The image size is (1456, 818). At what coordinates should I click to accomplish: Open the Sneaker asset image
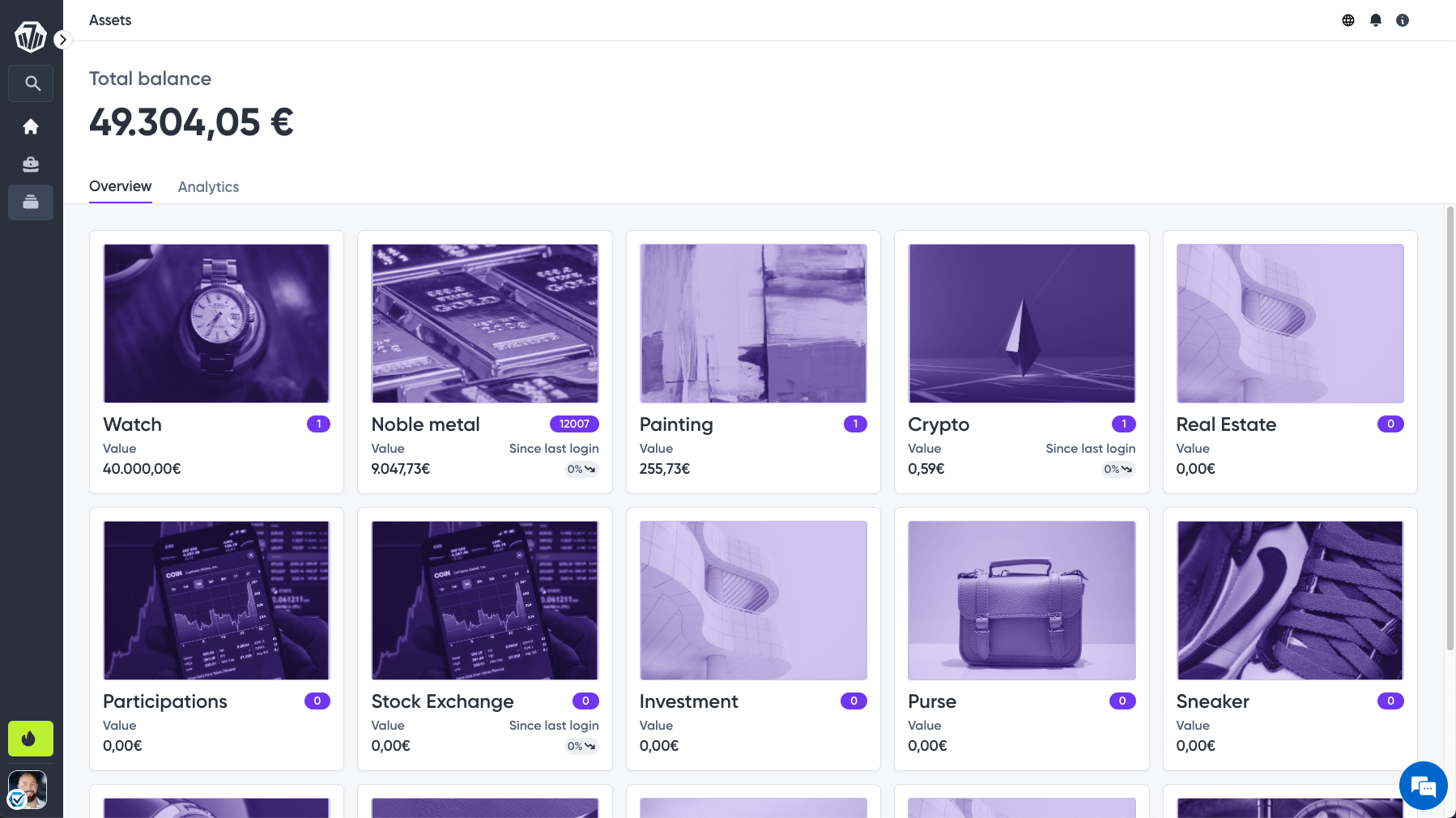pyautogui.click(x=1290, y=600)
